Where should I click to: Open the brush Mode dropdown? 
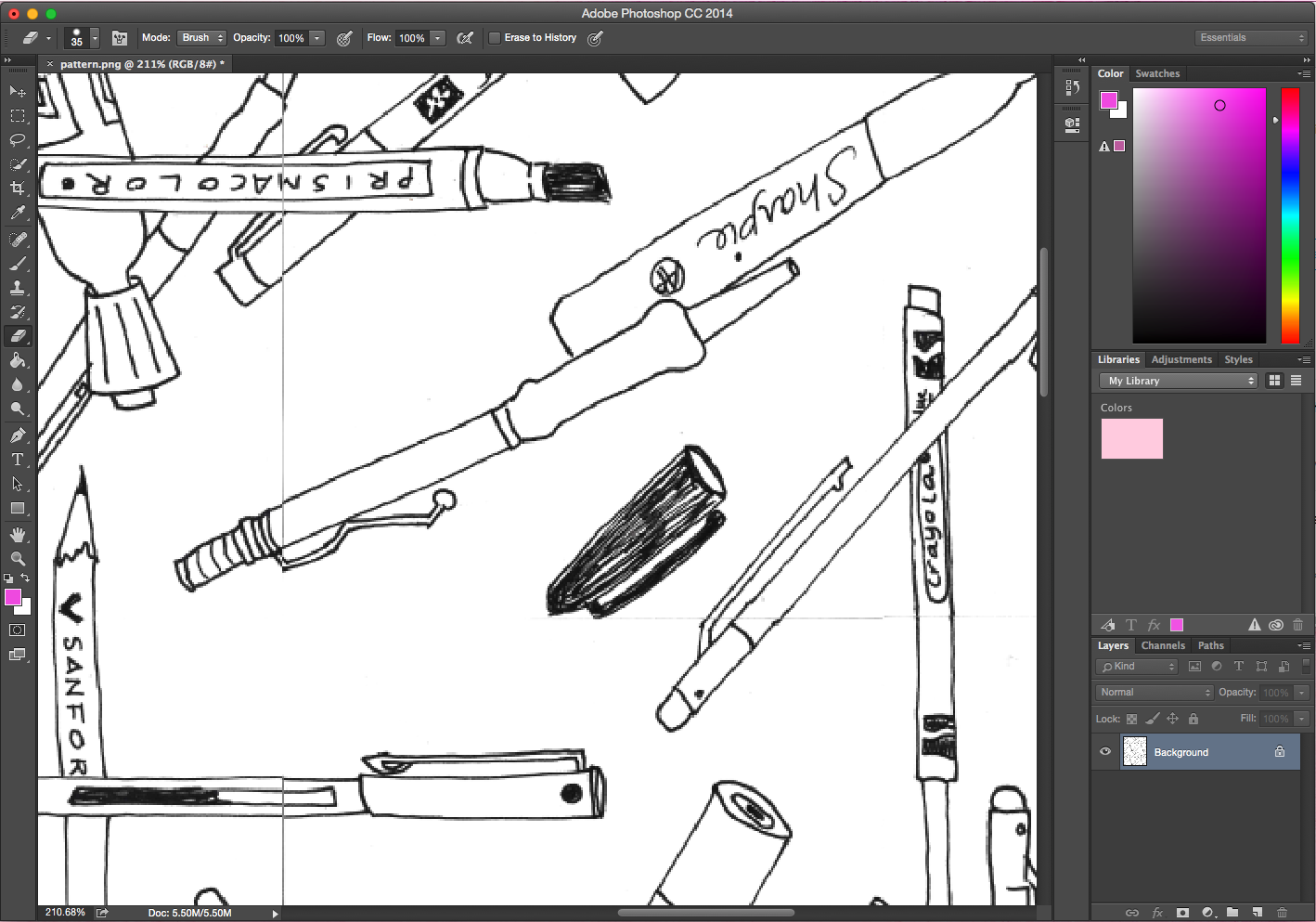[x=201, y=37]
